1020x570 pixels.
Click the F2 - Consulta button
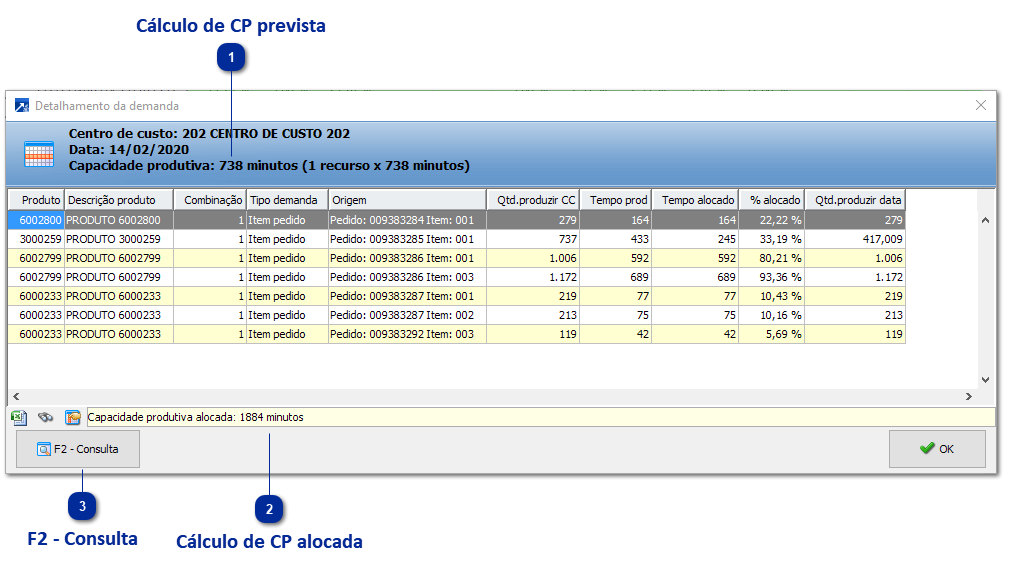[78, 449]
